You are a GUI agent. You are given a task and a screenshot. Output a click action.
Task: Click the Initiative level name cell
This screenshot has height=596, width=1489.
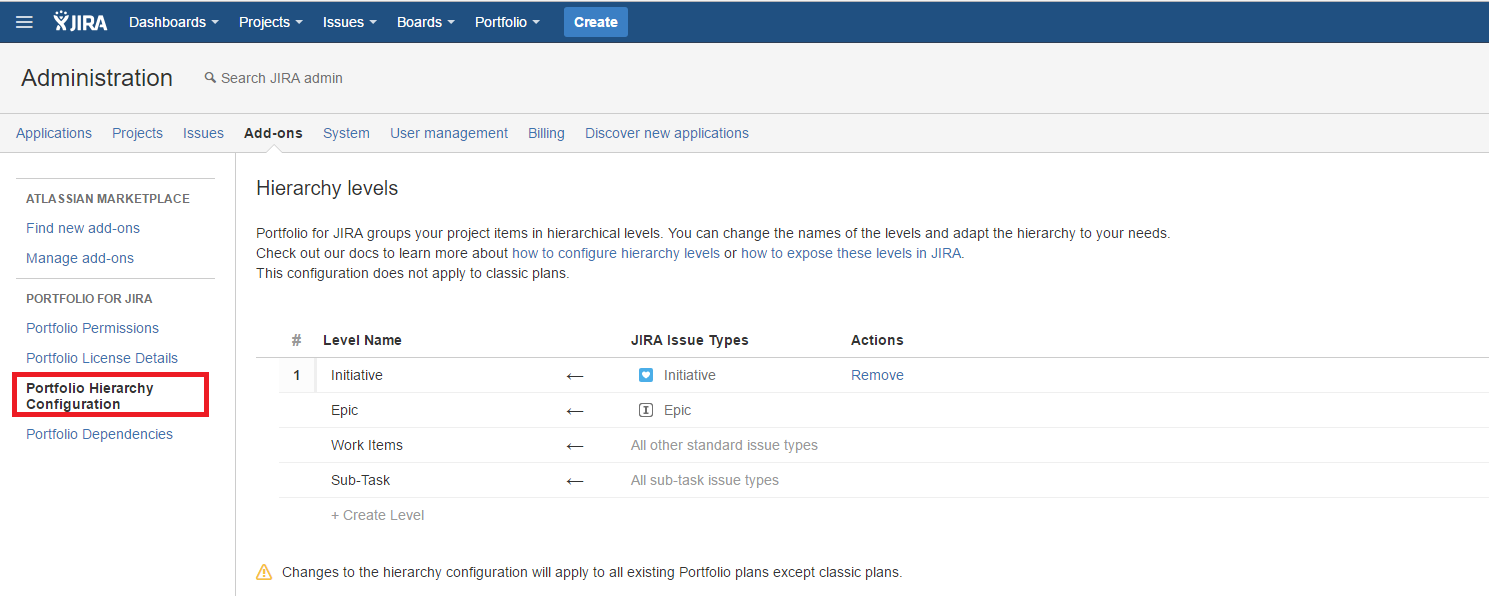[x=357, y=375]
